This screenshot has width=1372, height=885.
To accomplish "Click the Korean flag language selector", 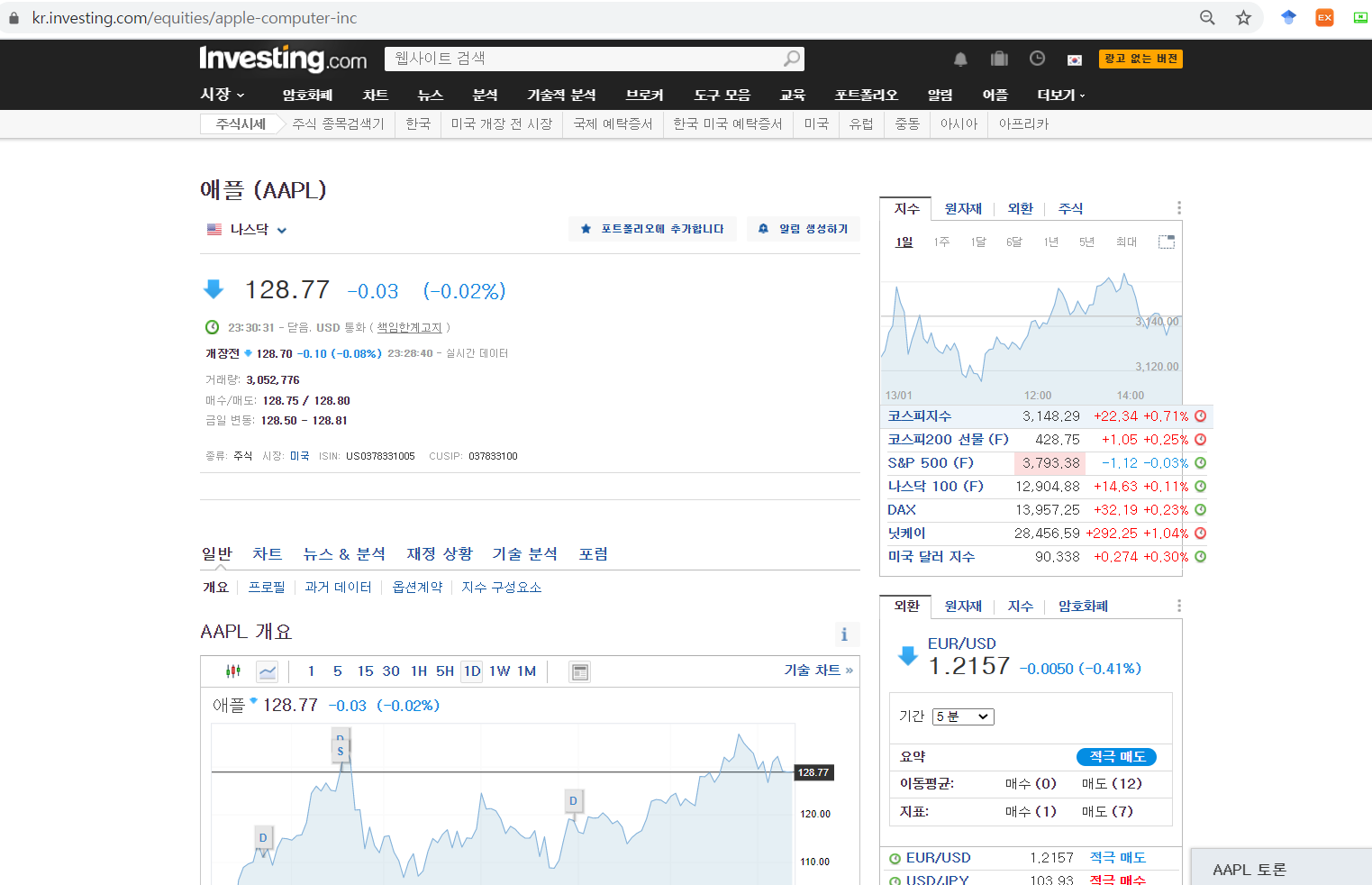I will [x=1075, y=59].
